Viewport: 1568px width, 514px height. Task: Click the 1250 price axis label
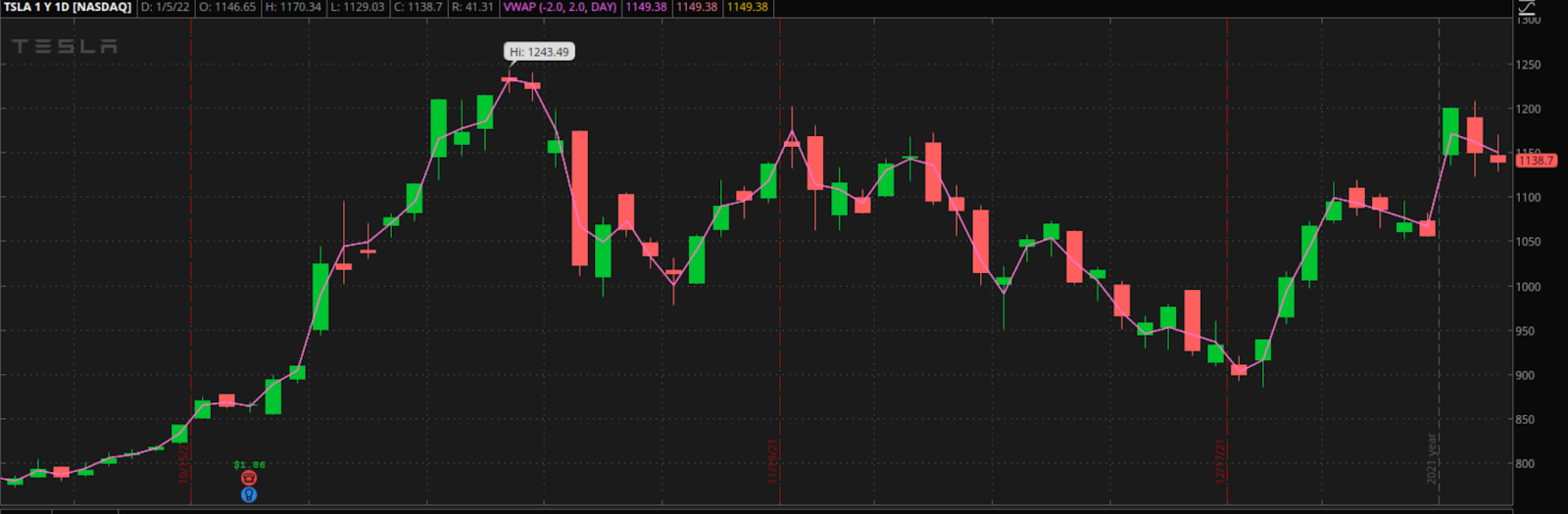(x=1528, y=65)
